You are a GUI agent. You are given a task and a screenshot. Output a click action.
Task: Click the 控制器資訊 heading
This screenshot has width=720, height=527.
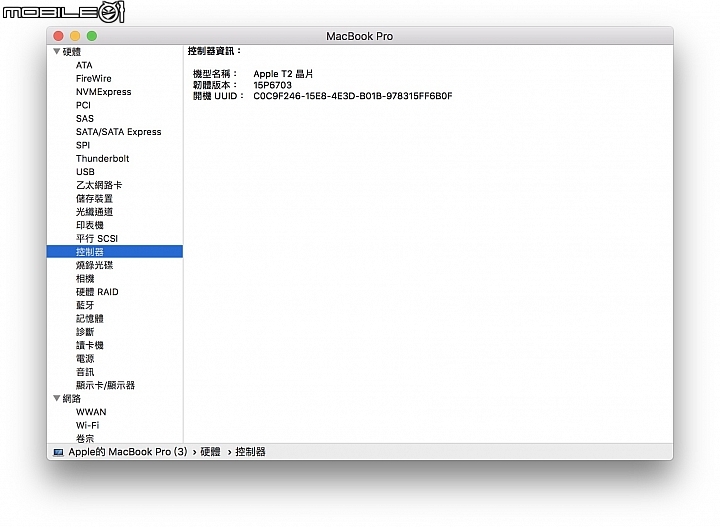point(214,51)
